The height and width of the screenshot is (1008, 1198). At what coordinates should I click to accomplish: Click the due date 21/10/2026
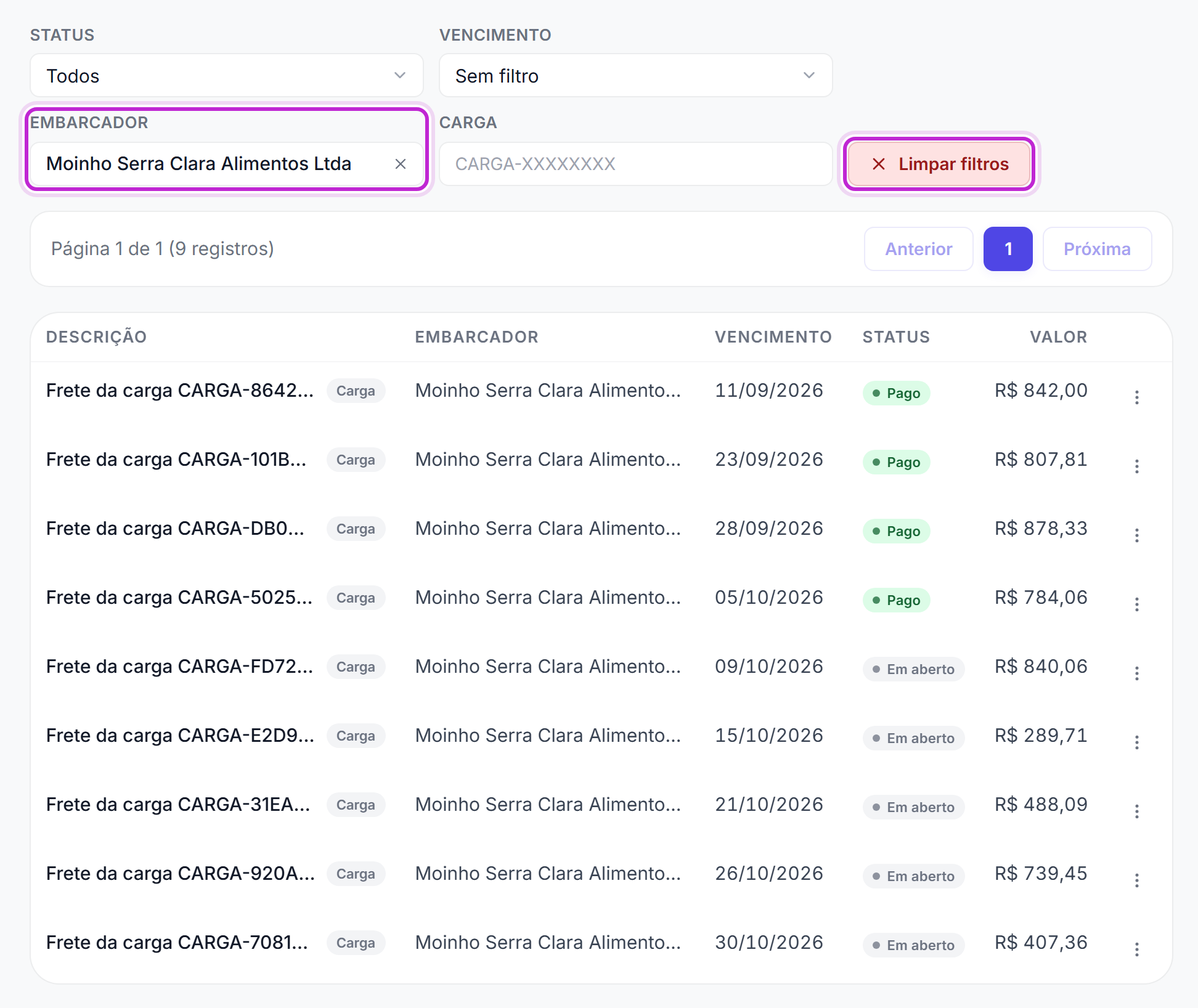(769, 805)
